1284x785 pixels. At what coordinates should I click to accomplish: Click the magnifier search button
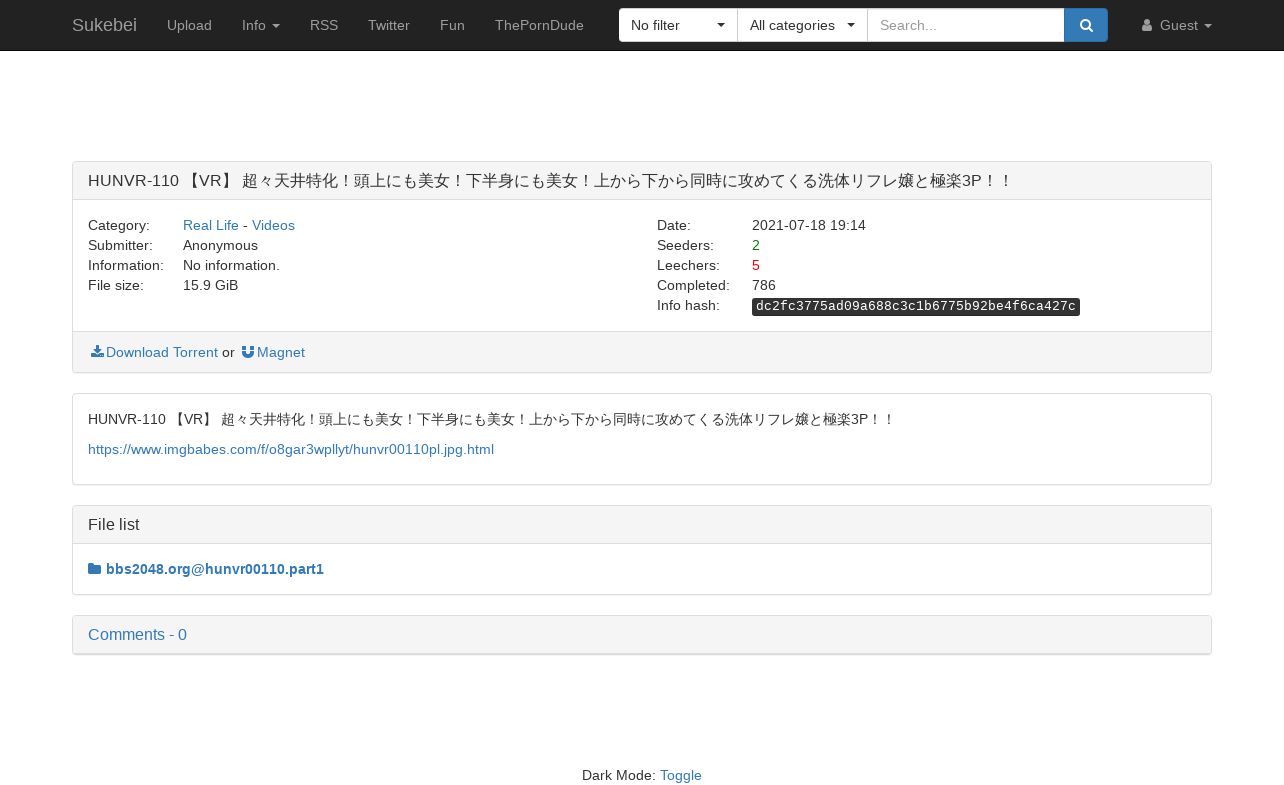[1086, 25]
